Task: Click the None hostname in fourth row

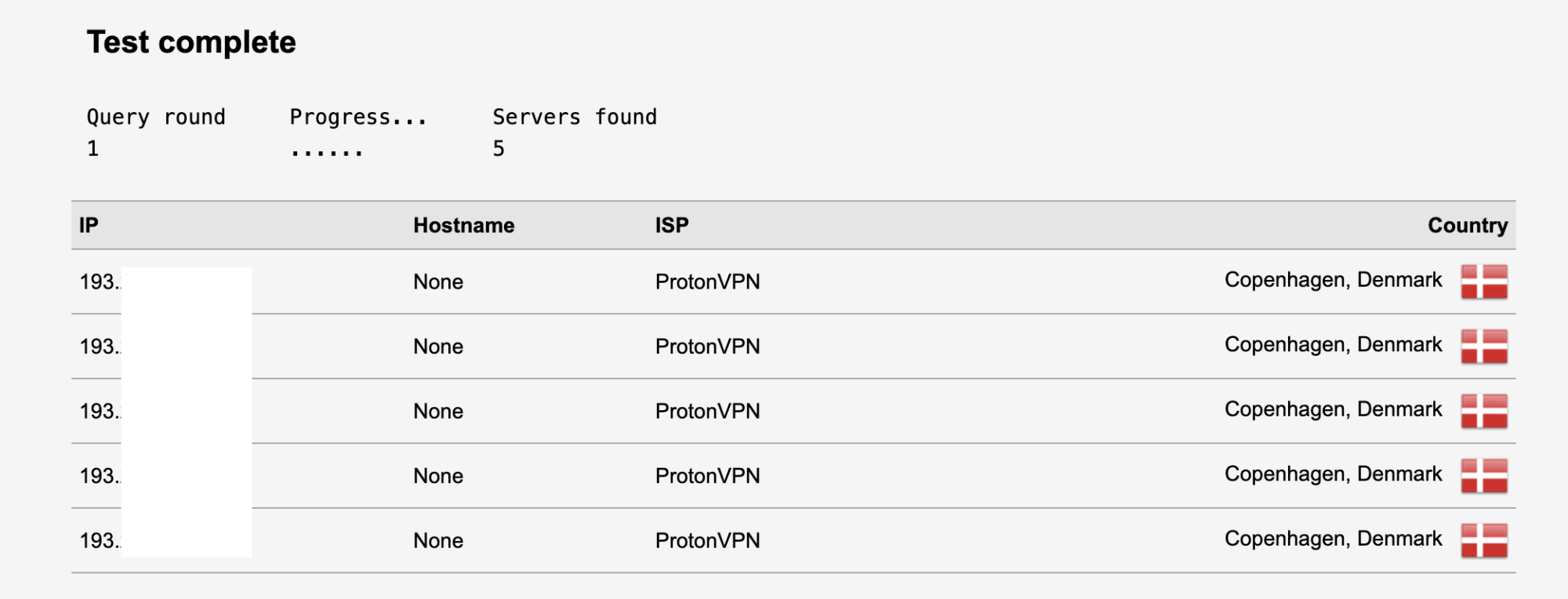Action: pyautogui.click(x=438, y=476)
